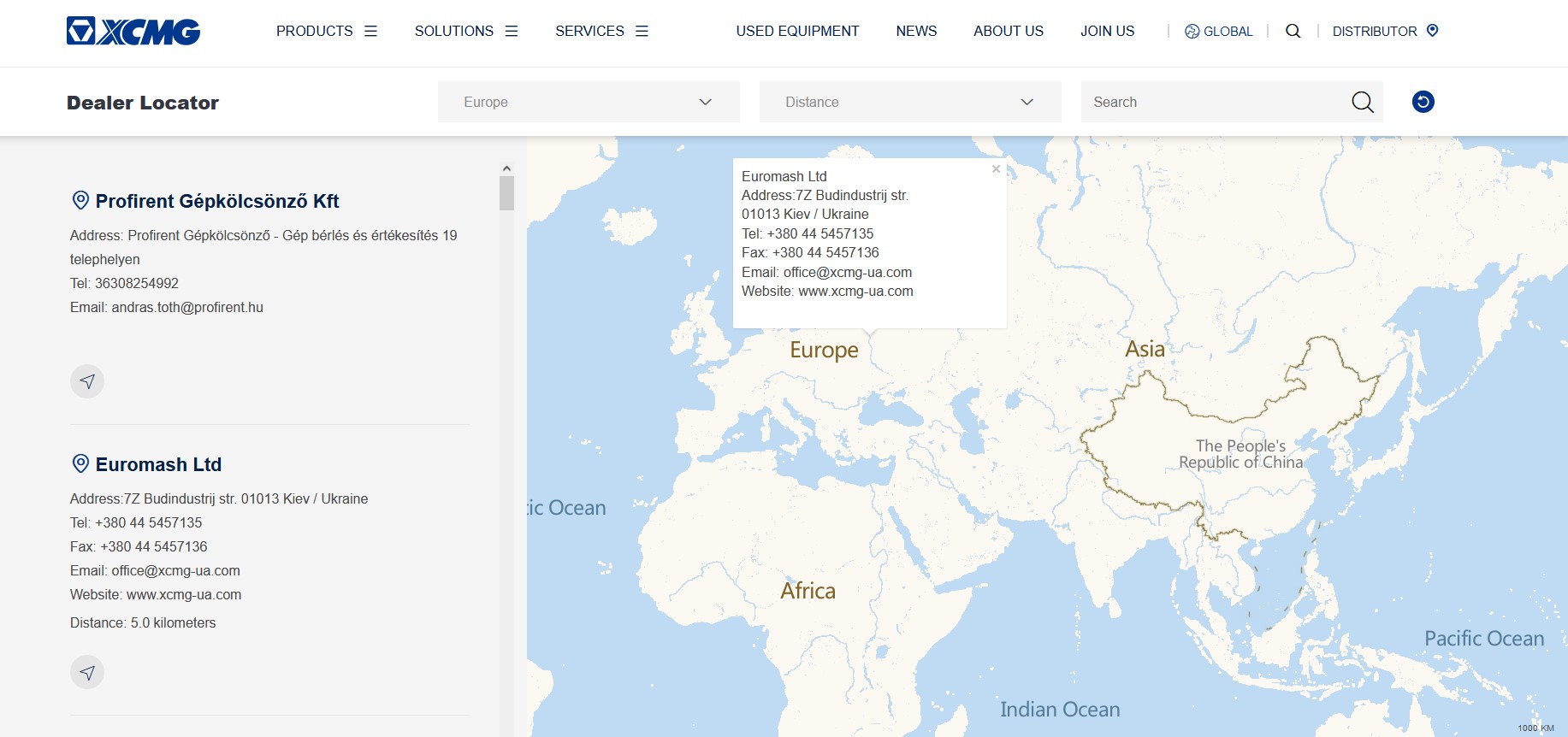Click the XCMG logo
The image size is (1568, 737).
(x=133, y=32)
